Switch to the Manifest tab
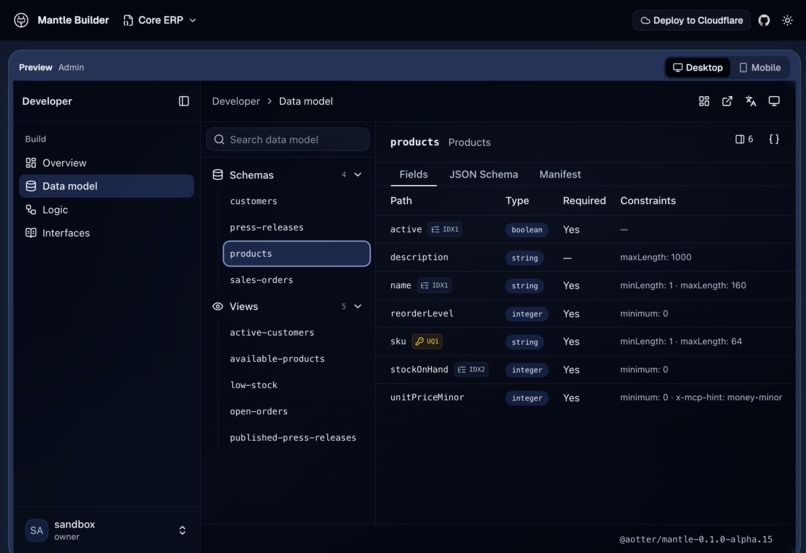This screenshot has height=553, width=806. (560, 174)
